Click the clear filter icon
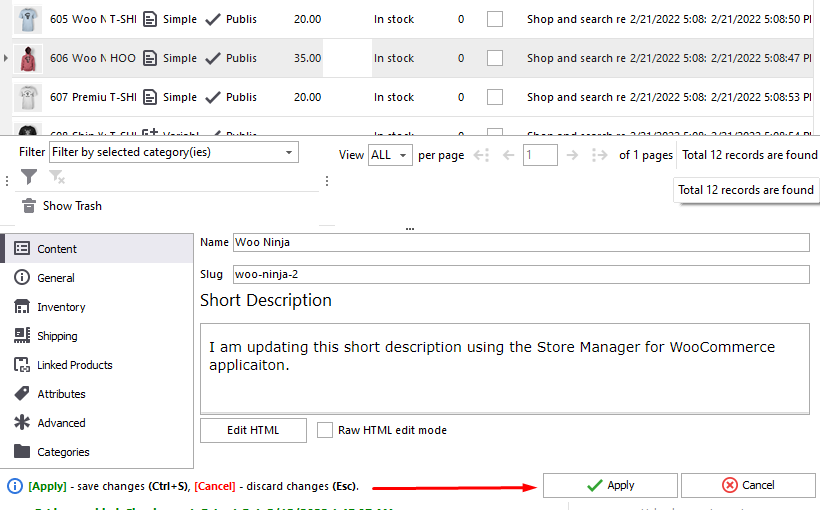This screenshot has width=820, height=510. [56, 177]
